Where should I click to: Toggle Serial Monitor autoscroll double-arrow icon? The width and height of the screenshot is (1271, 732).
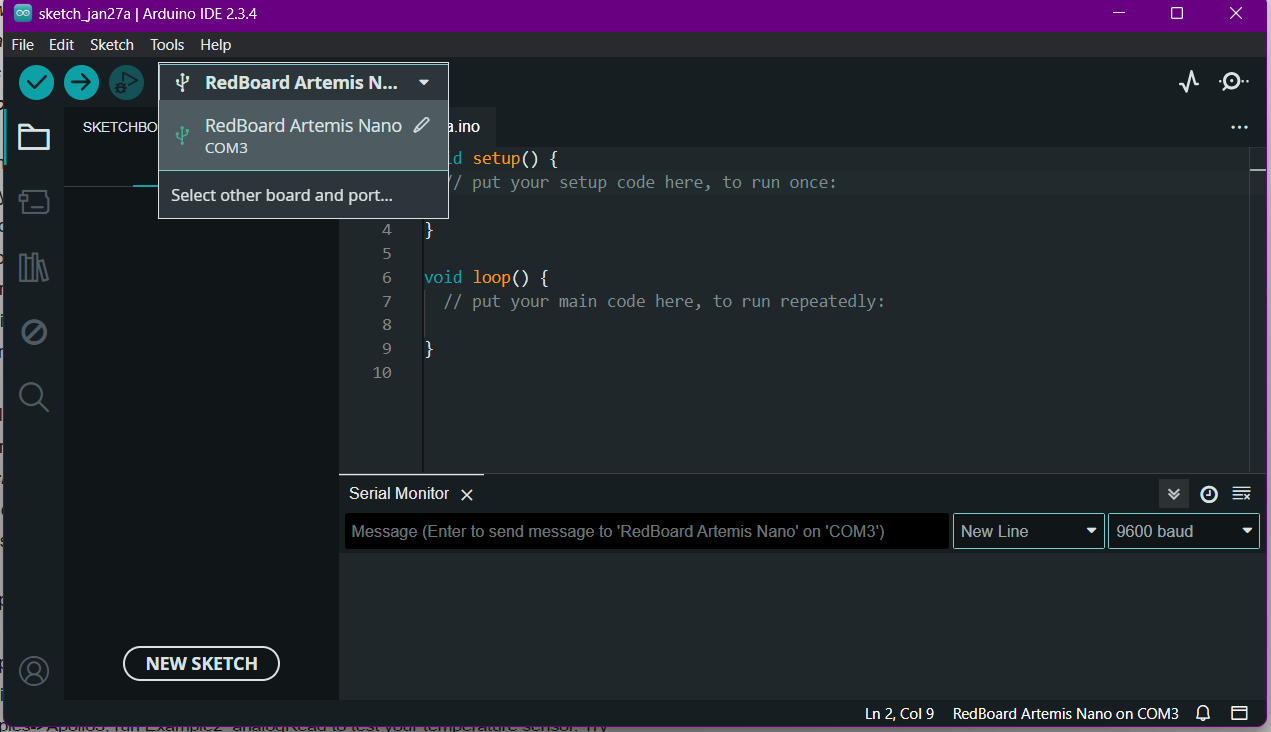point(1174,493)
